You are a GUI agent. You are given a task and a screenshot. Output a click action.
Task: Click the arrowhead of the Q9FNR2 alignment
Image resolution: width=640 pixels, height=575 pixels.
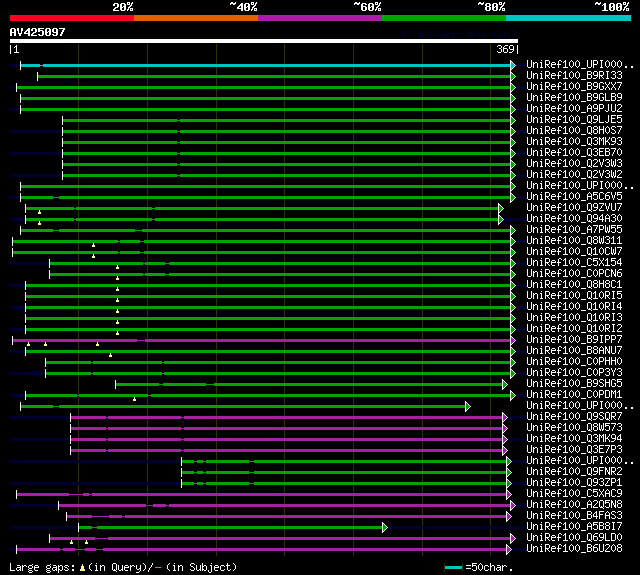tap(507, 472)
